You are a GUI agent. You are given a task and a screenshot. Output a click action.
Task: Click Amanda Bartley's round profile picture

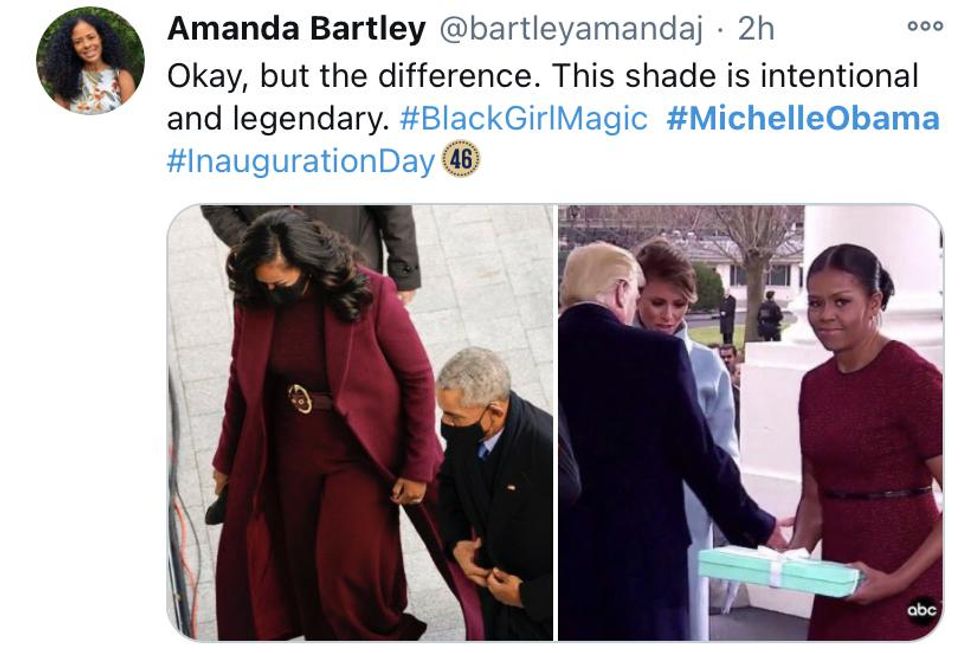coord(91,61)
